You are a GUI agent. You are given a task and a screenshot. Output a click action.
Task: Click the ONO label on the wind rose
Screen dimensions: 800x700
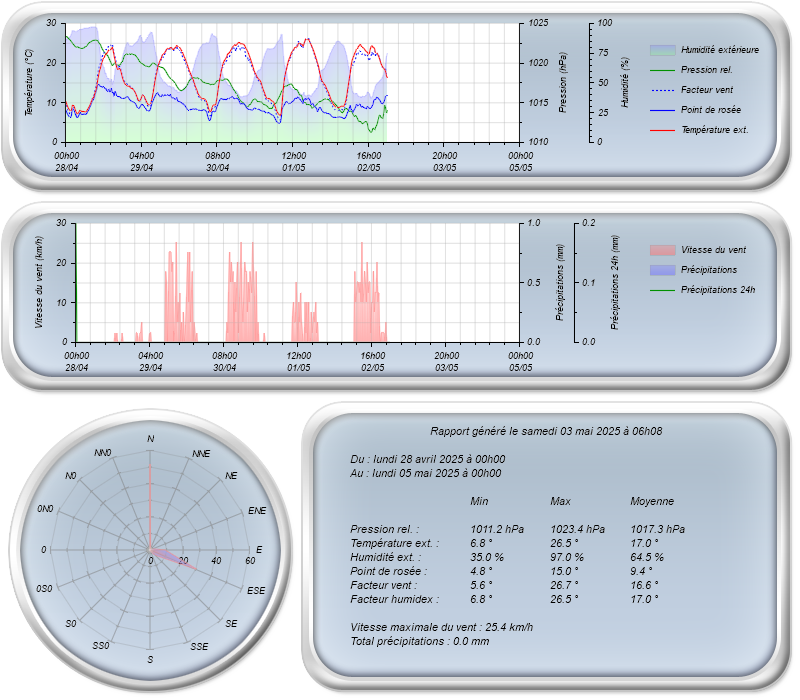45,509
